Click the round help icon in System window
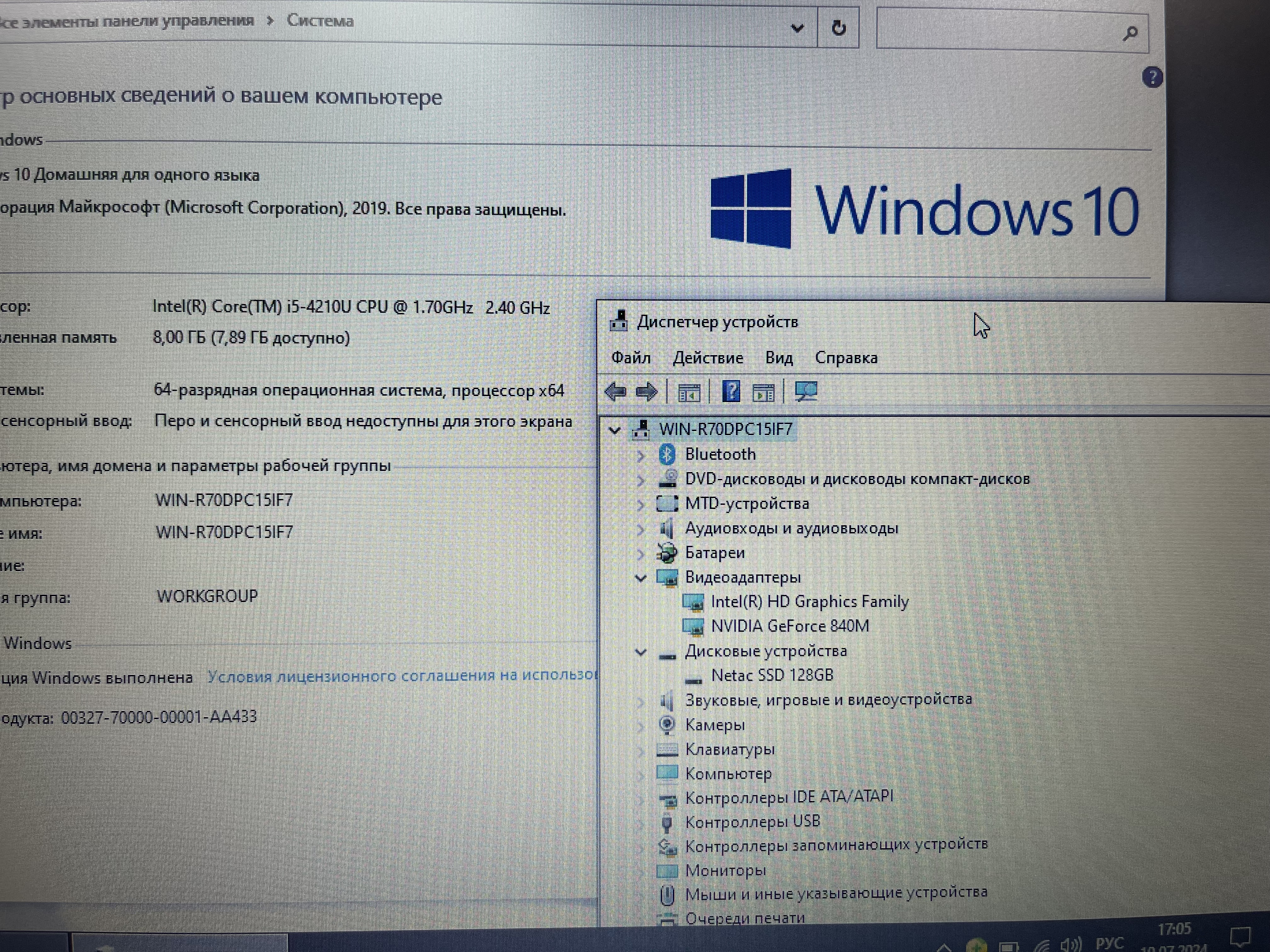Screen dimensions: 1270x952 [x=1152, y=77]
